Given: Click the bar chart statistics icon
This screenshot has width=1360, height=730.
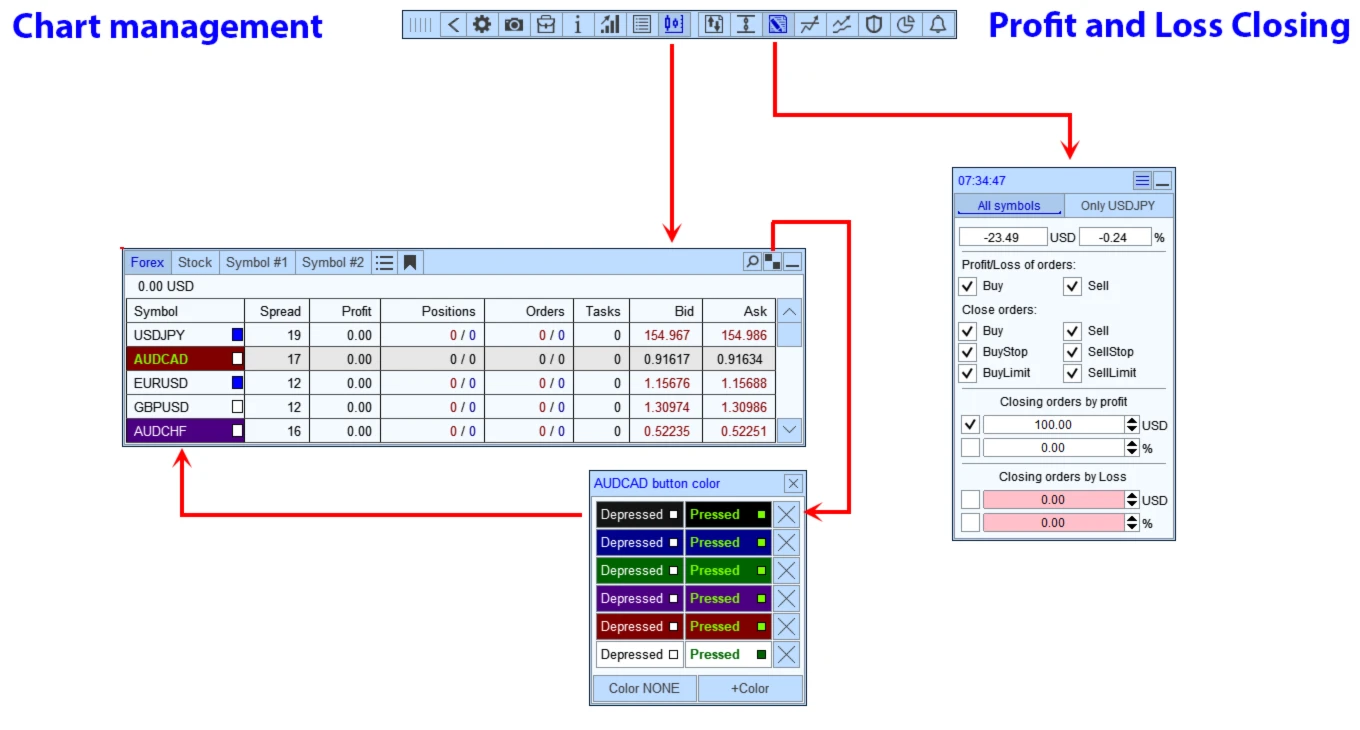Looking at the screenshot, I should coord(610,24).
